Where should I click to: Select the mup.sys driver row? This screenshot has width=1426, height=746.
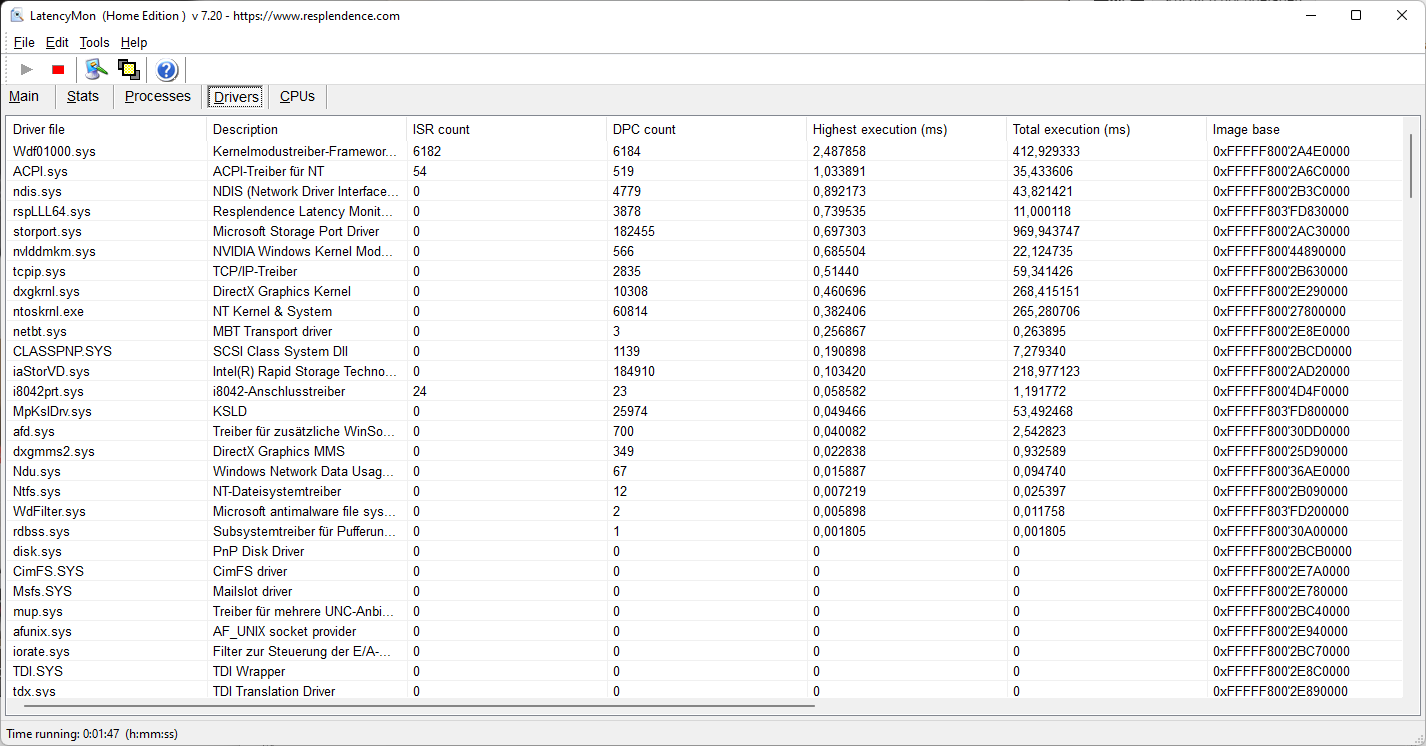705,611
